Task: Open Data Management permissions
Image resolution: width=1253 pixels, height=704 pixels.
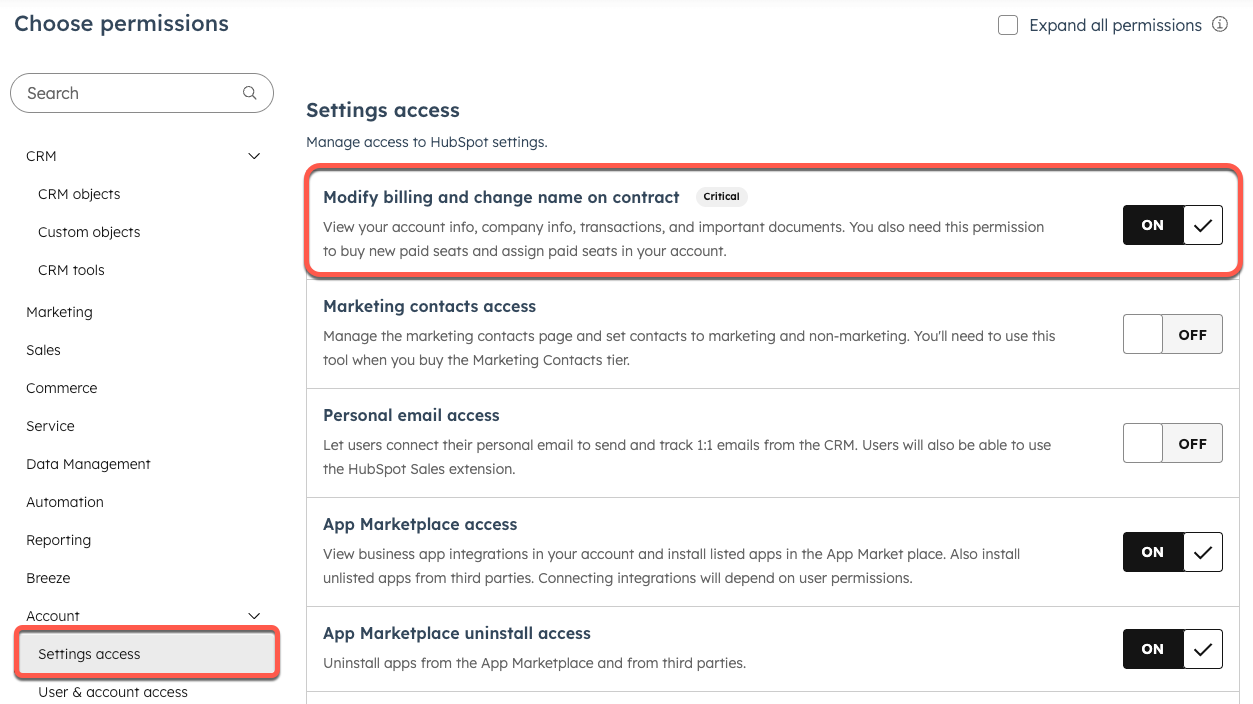Action: 88,464
